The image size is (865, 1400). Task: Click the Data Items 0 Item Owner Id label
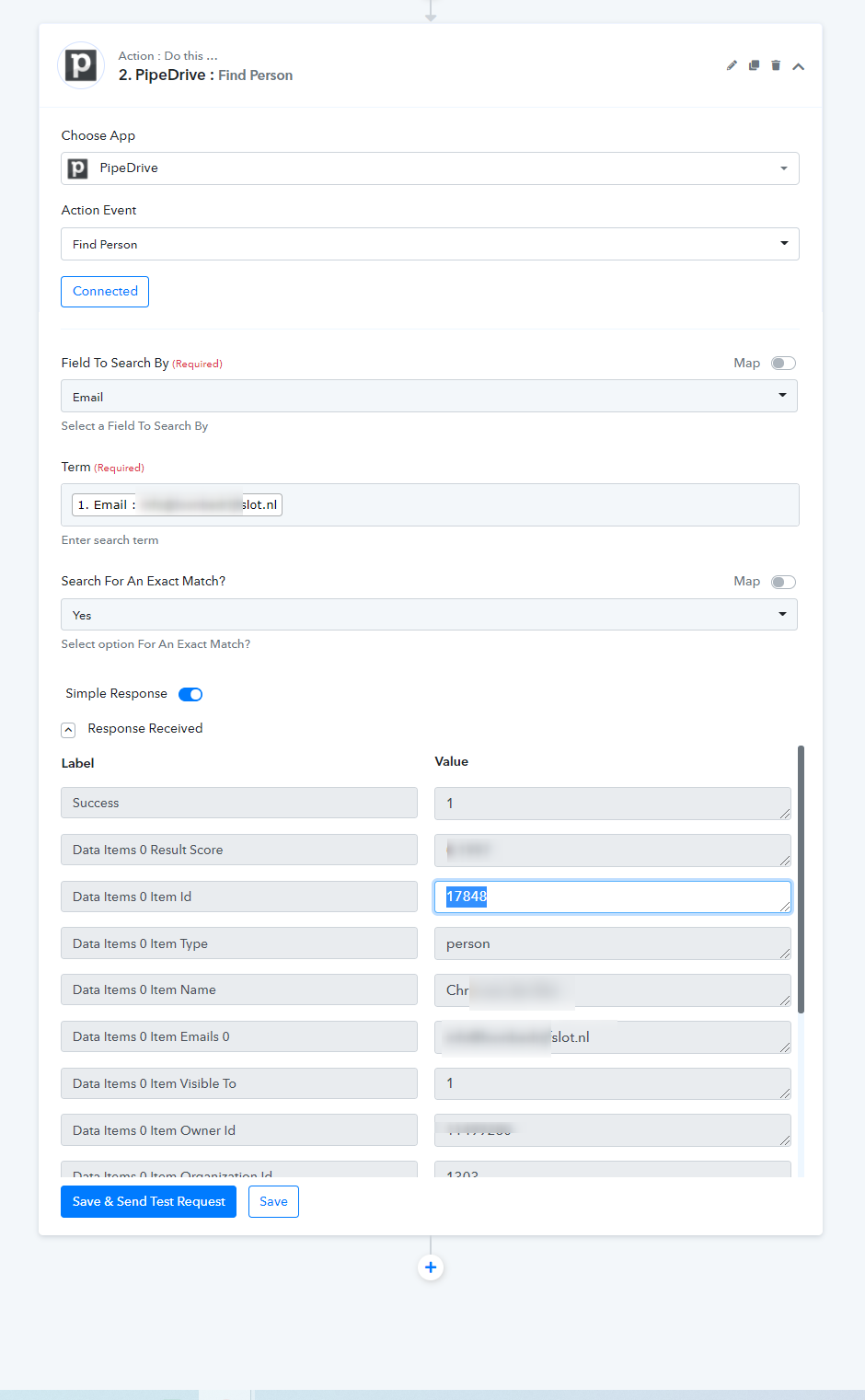tap(239, 1130)
